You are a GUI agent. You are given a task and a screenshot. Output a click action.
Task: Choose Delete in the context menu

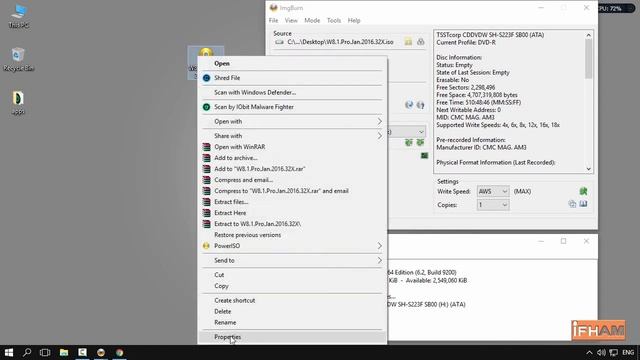(x=292, y=311)
